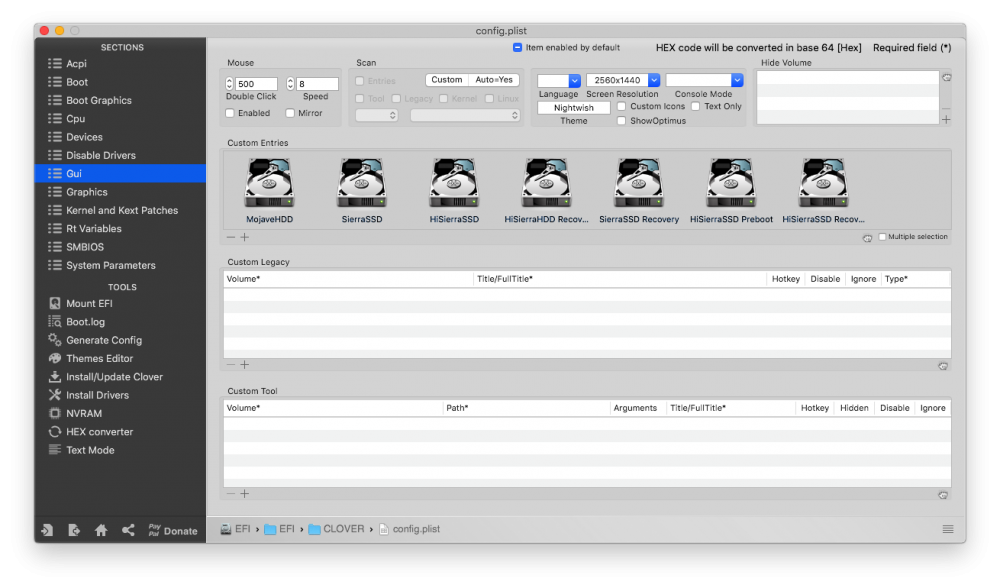Select the Auto=Yes scan button

(494, 80)
